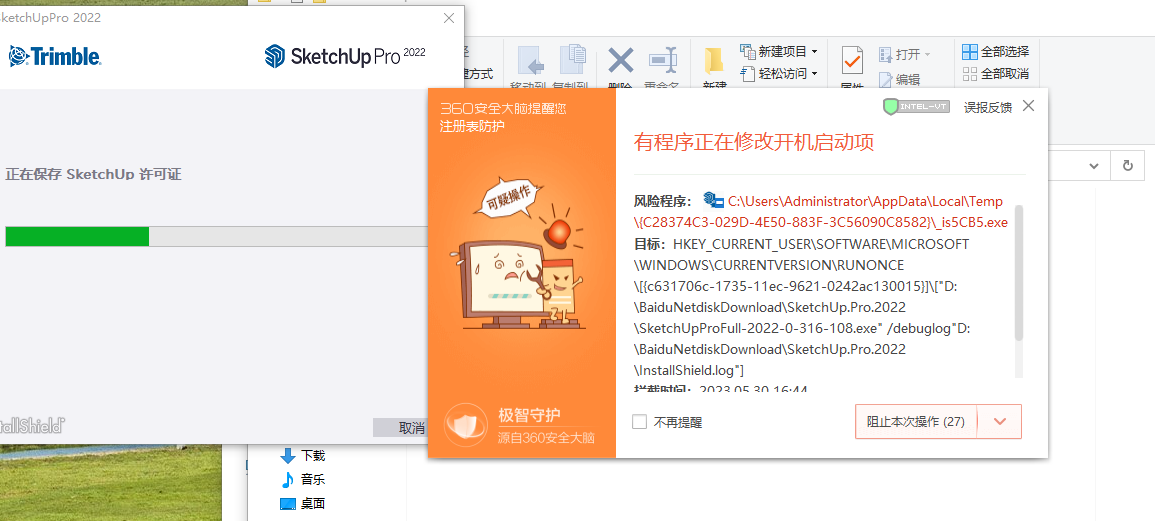Click the 有程序正在修改开机启动项 heading

coord(754,142)
